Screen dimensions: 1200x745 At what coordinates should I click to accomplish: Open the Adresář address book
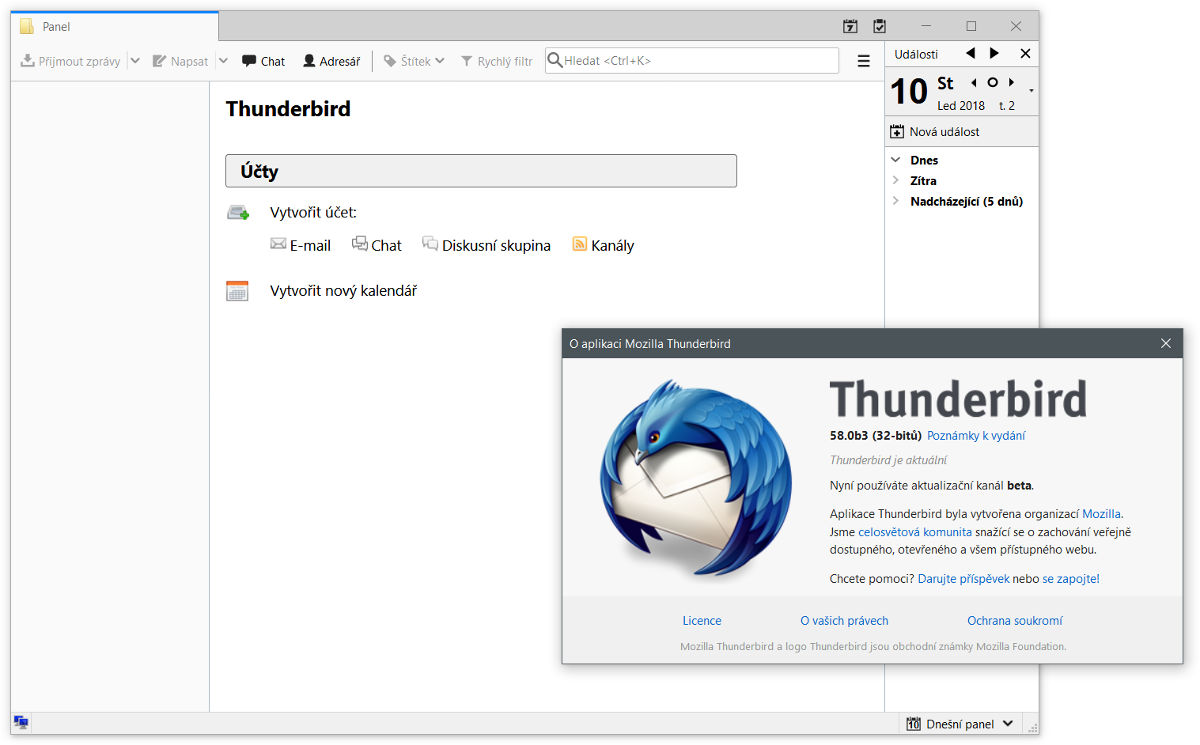click(331, 61)
